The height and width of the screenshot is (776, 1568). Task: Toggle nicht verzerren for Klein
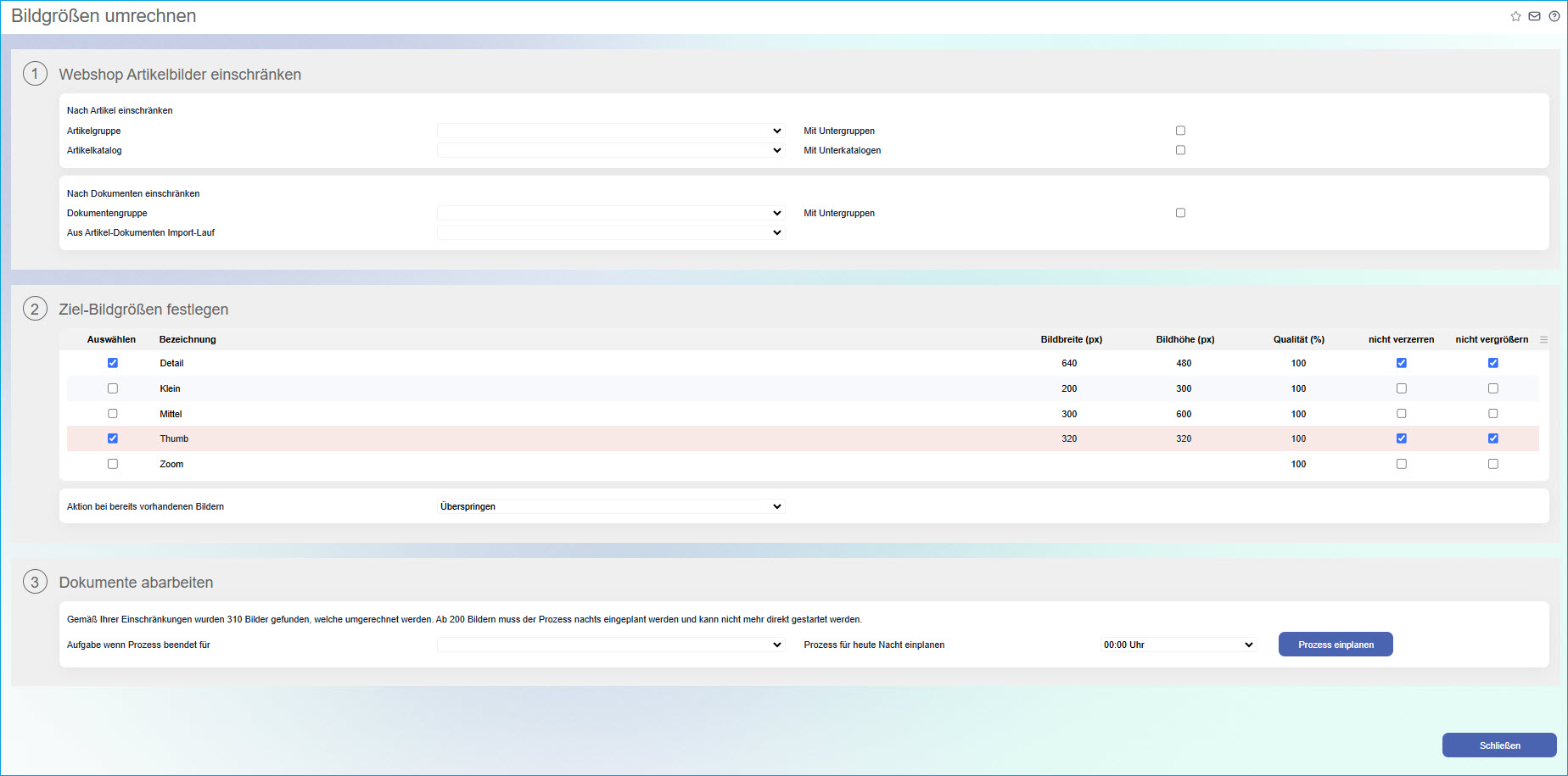1402,388
